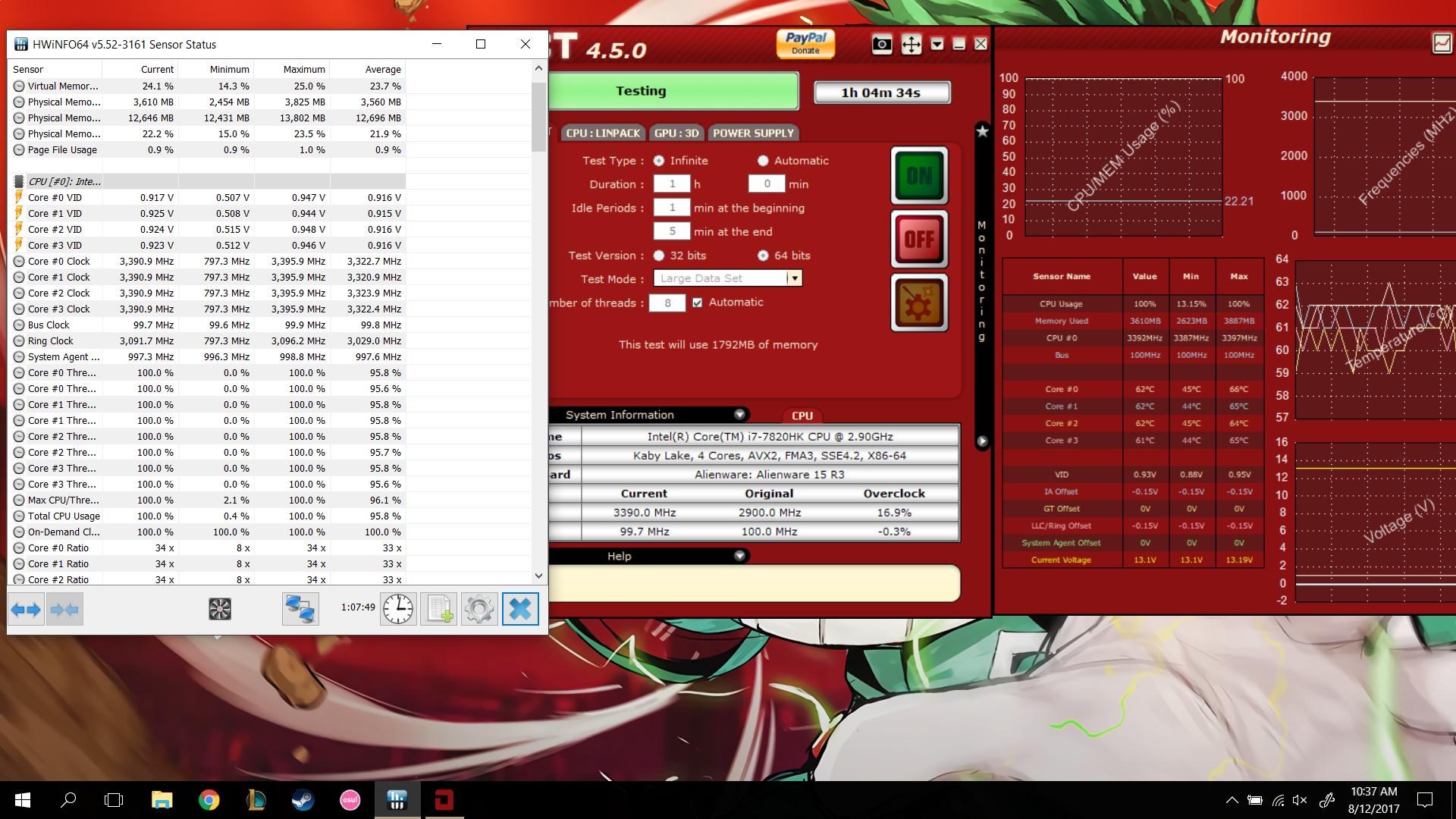The image size is (1456, 819).
Task: Toggle Automatic threads checkbox
Action: [697, 303]
